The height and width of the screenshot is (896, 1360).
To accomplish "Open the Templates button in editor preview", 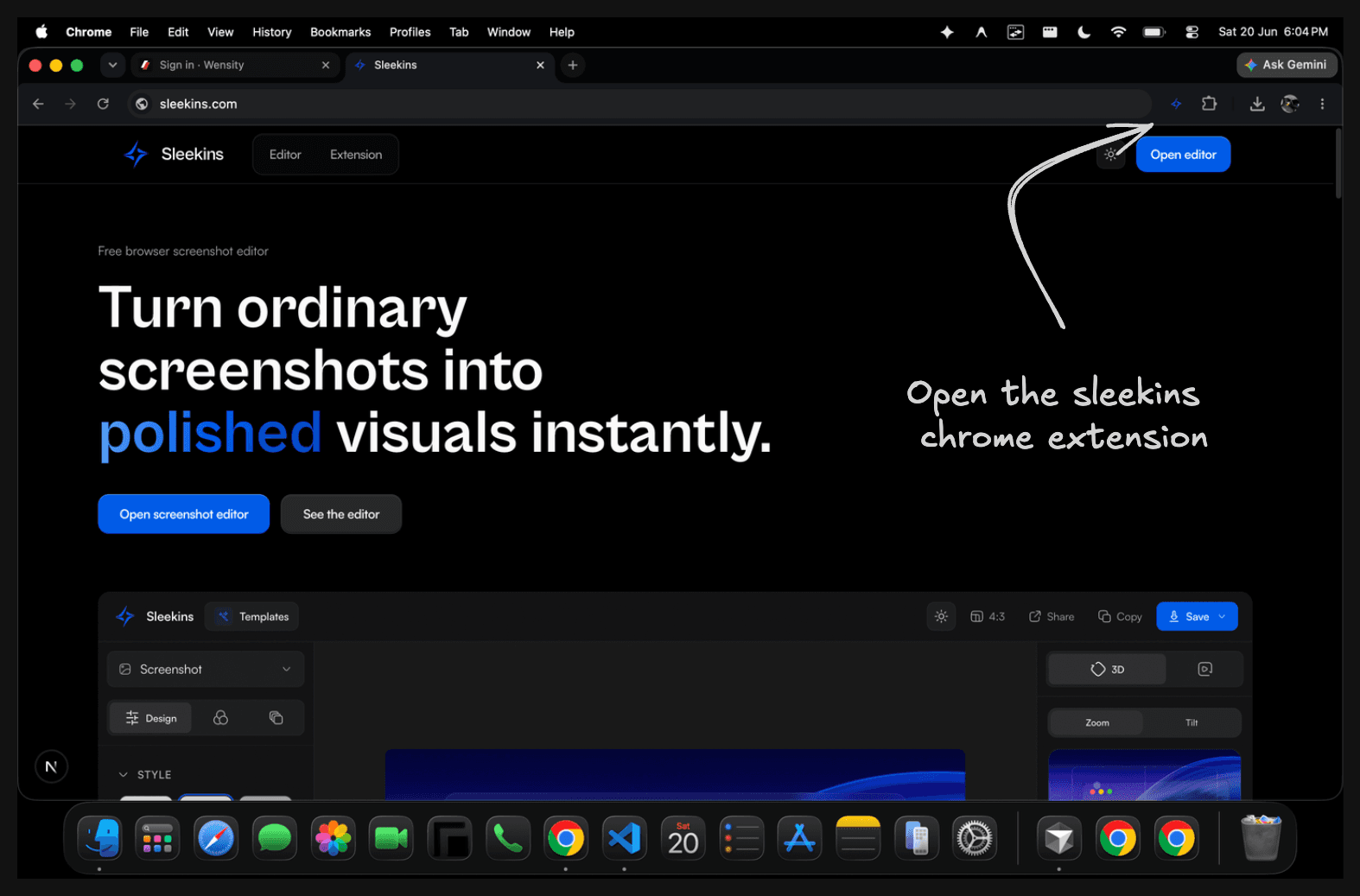I will pyautogui.click(x=251, y=616).
